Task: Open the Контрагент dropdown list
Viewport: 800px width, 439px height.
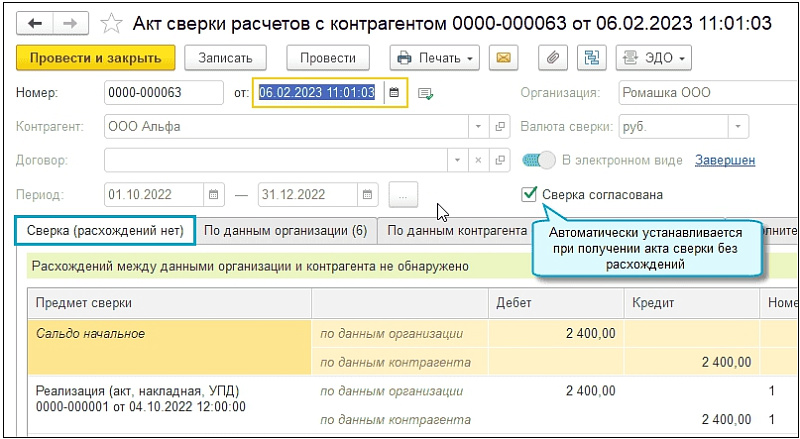Action: point(479,126)
